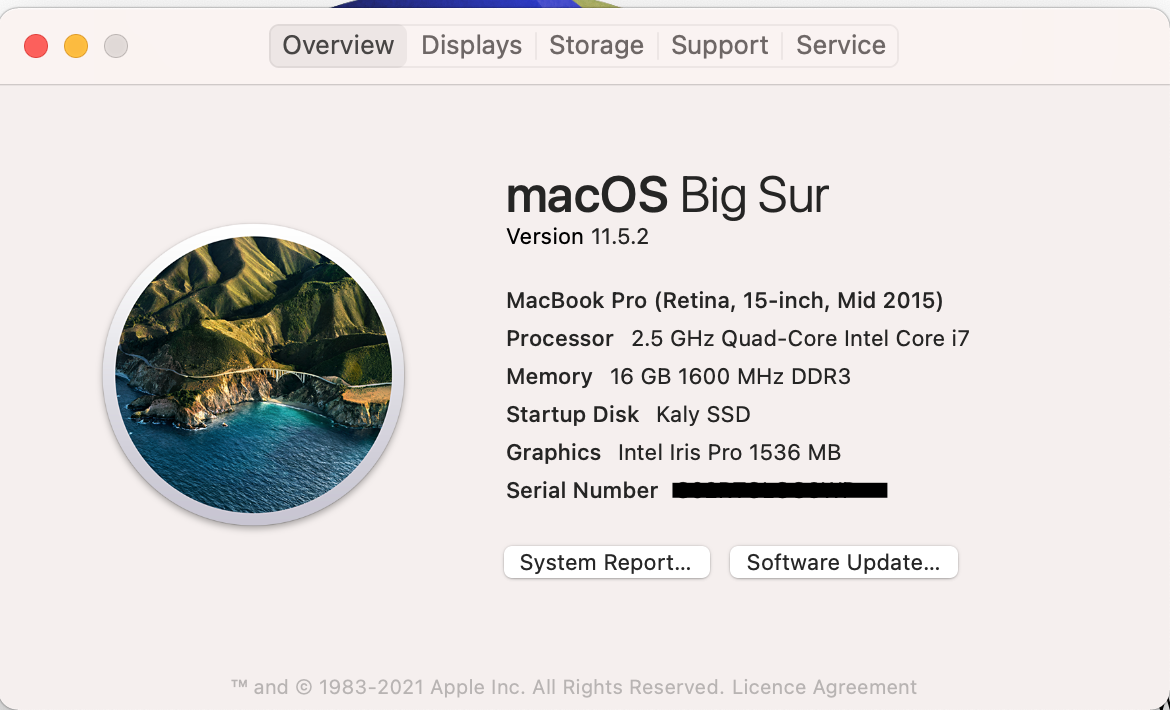Open the Storage tab
Screen dimensions: 1170x710
(596, 45)
